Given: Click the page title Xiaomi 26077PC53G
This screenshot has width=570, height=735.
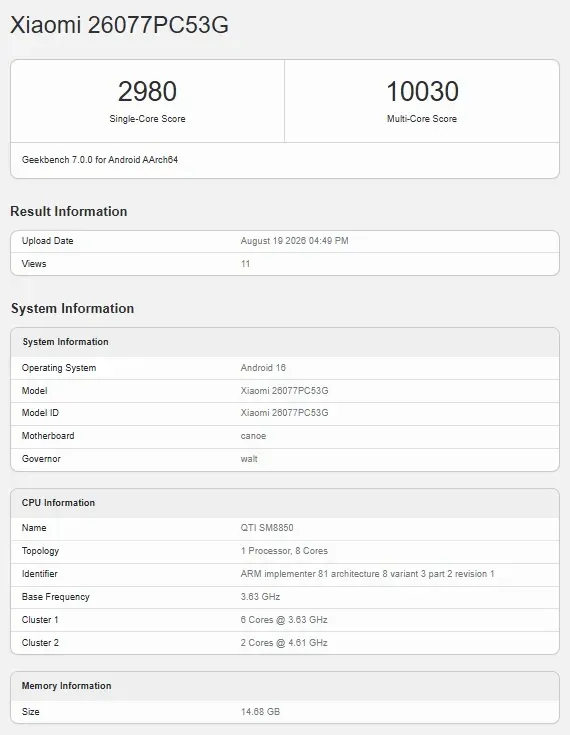Looking at the screenshot, I should click(120, 25).
